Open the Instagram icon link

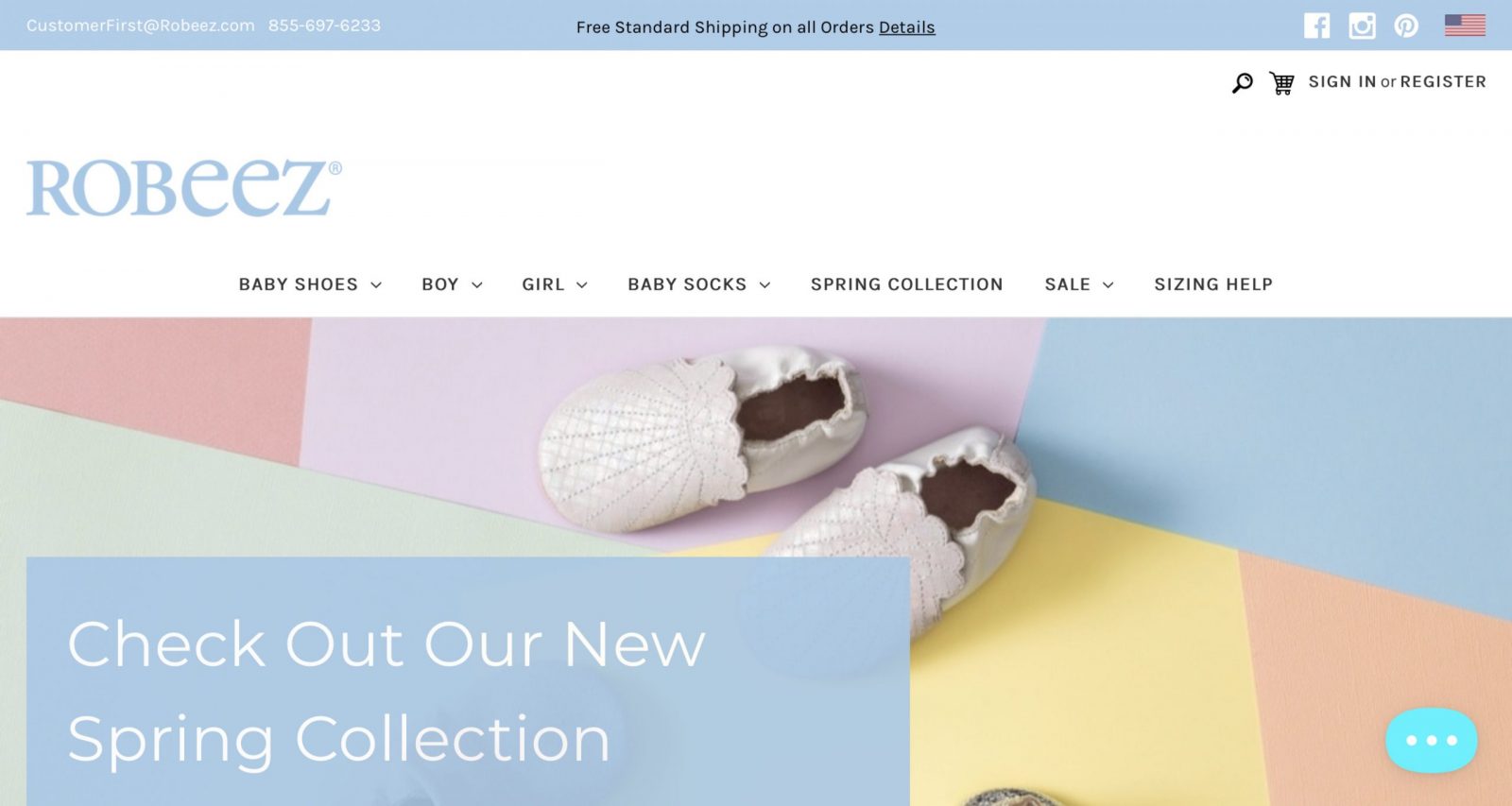(x=1362, y=26)
